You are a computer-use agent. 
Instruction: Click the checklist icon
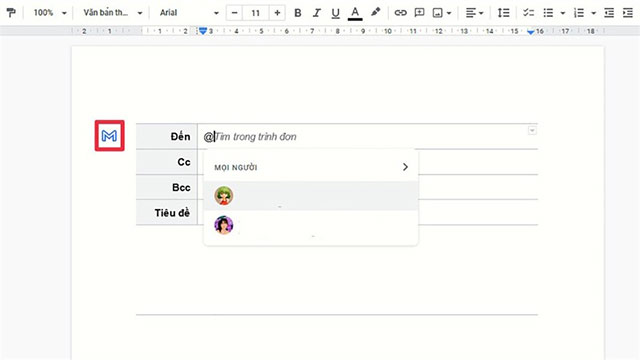(529, 13)
